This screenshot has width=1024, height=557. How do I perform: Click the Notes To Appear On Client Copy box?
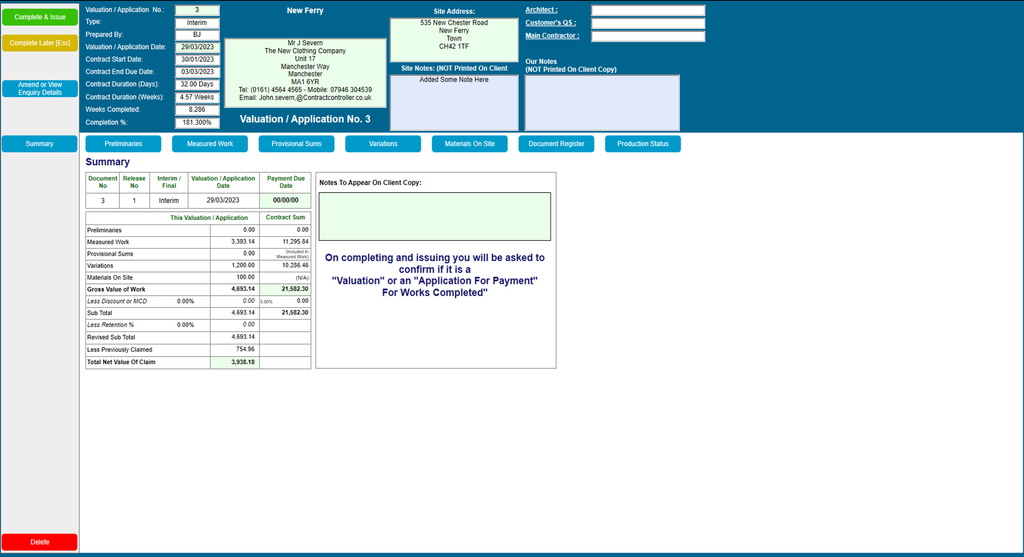pyautogui.click(x=435, y=216)
